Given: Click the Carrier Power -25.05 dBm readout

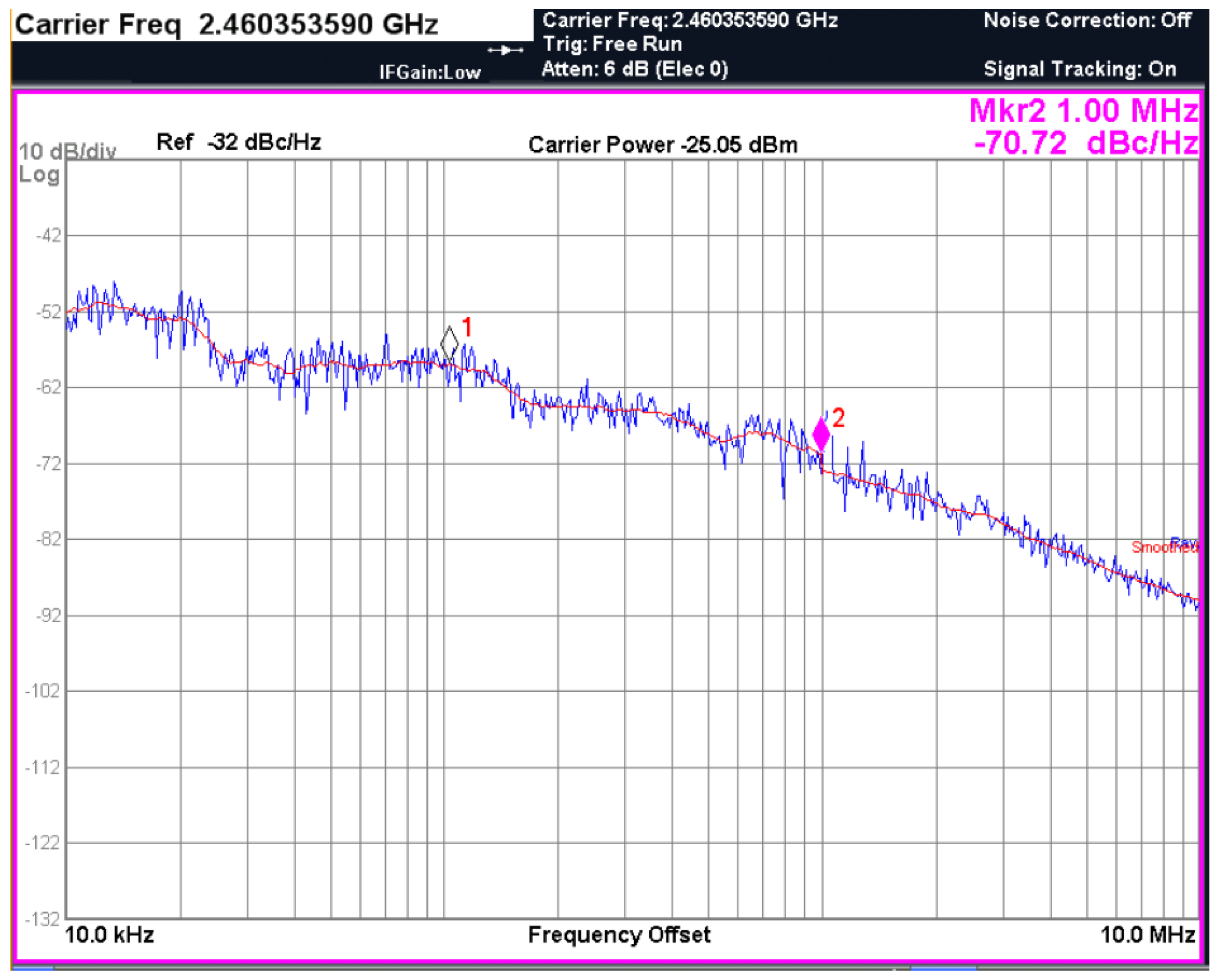Looking at the screenshot, I should pos(663,145).
